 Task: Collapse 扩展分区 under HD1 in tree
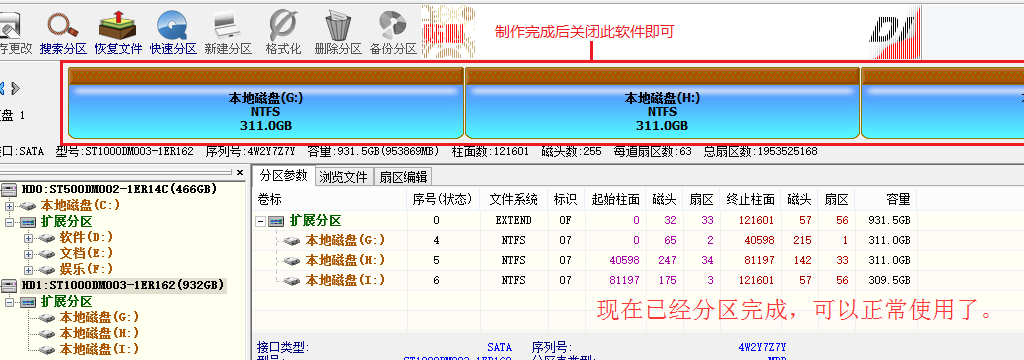point(10,302)
